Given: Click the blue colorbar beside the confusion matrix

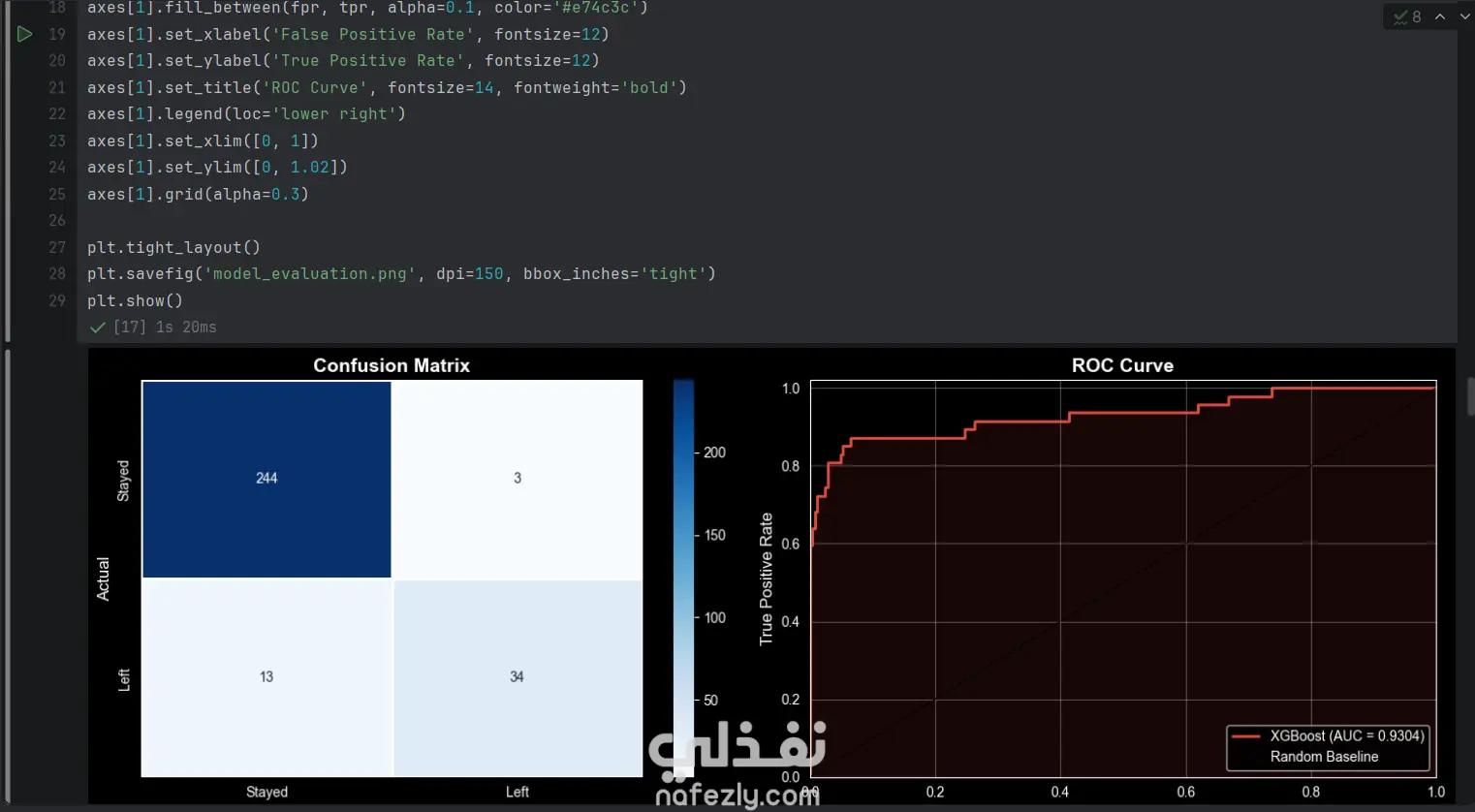Looking at the screenshot, I should click(683, 578).
